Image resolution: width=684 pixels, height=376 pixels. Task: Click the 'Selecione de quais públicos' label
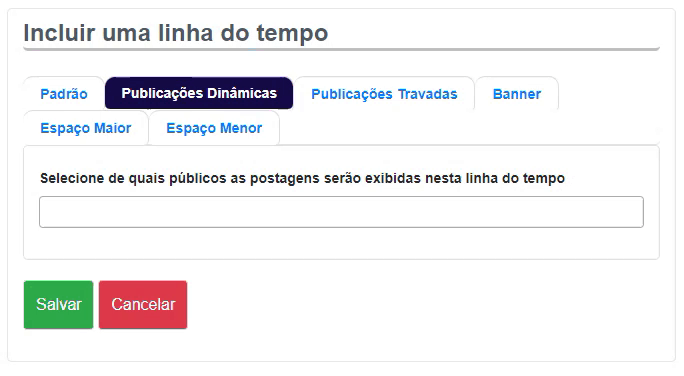point(302,178)
